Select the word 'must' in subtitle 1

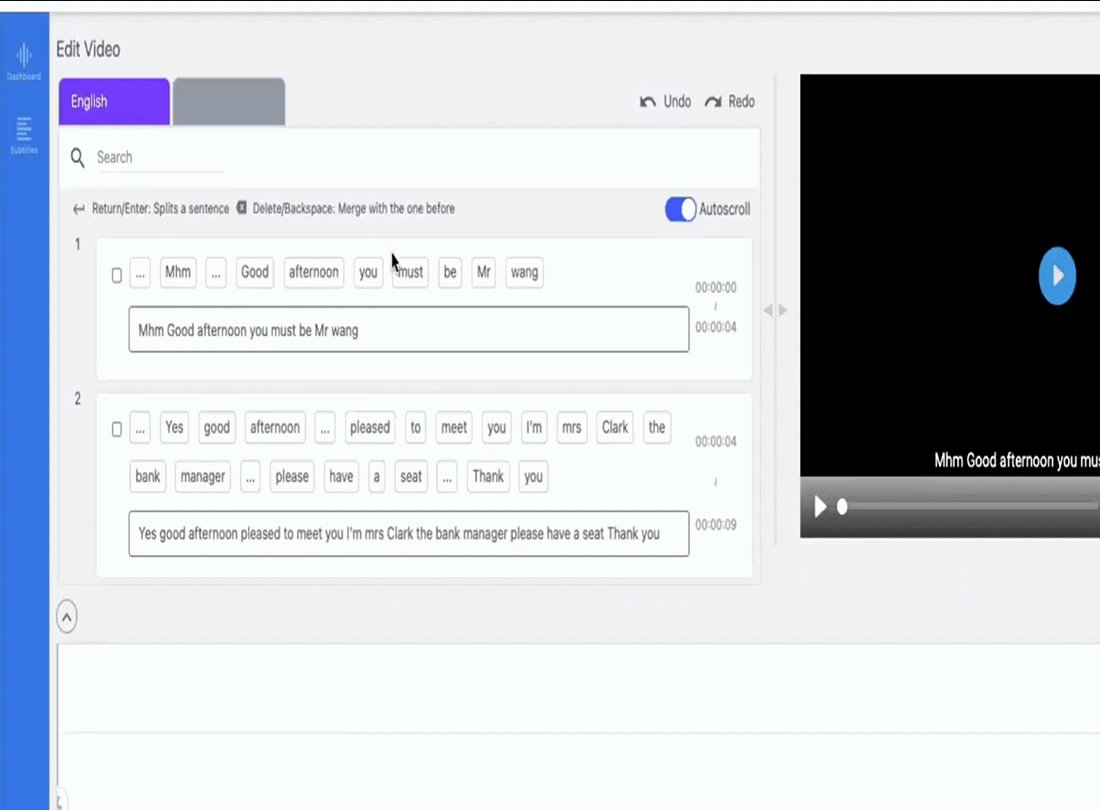(x=410, y=272)
